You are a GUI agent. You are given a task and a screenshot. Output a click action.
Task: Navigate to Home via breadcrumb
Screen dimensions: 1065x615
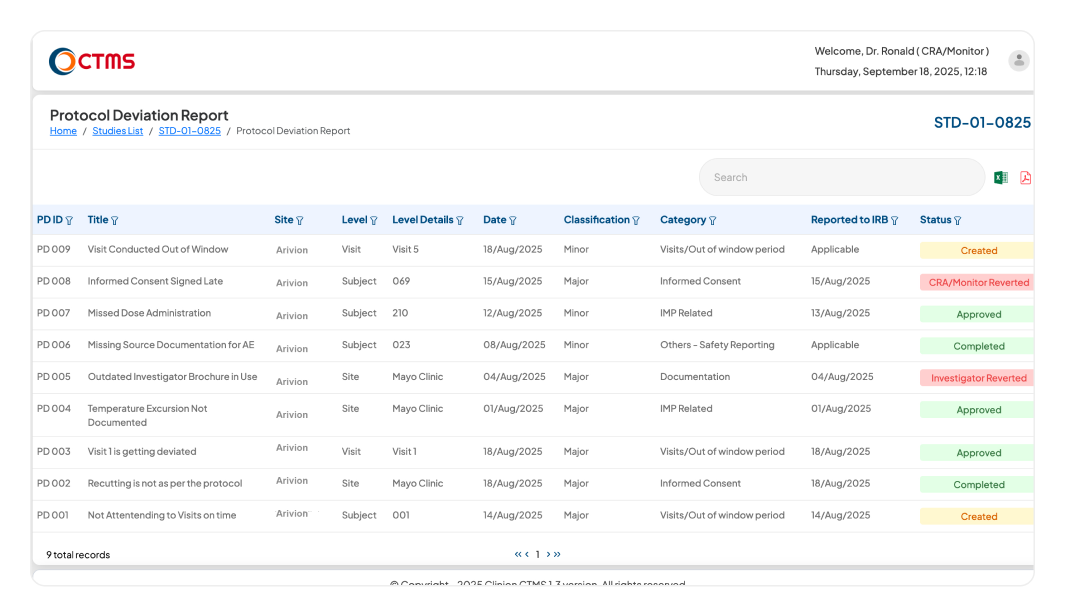[x=63, y=130]
